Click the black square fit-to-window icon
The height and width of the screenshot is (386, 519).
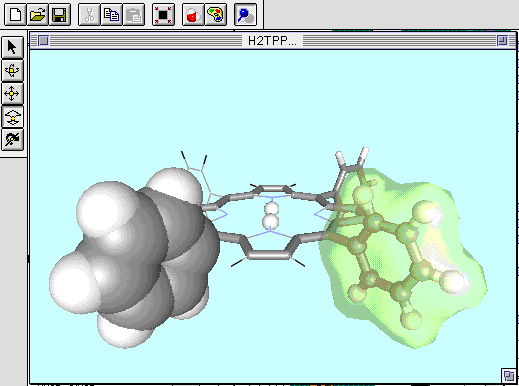(x=163, y=15)
